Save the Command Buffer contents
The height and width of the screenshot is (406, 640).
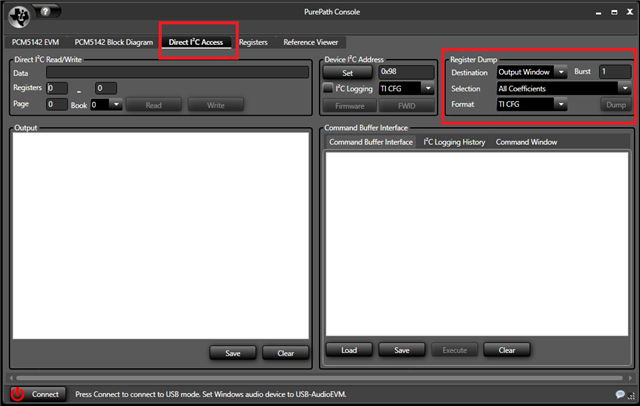point(402,350)
